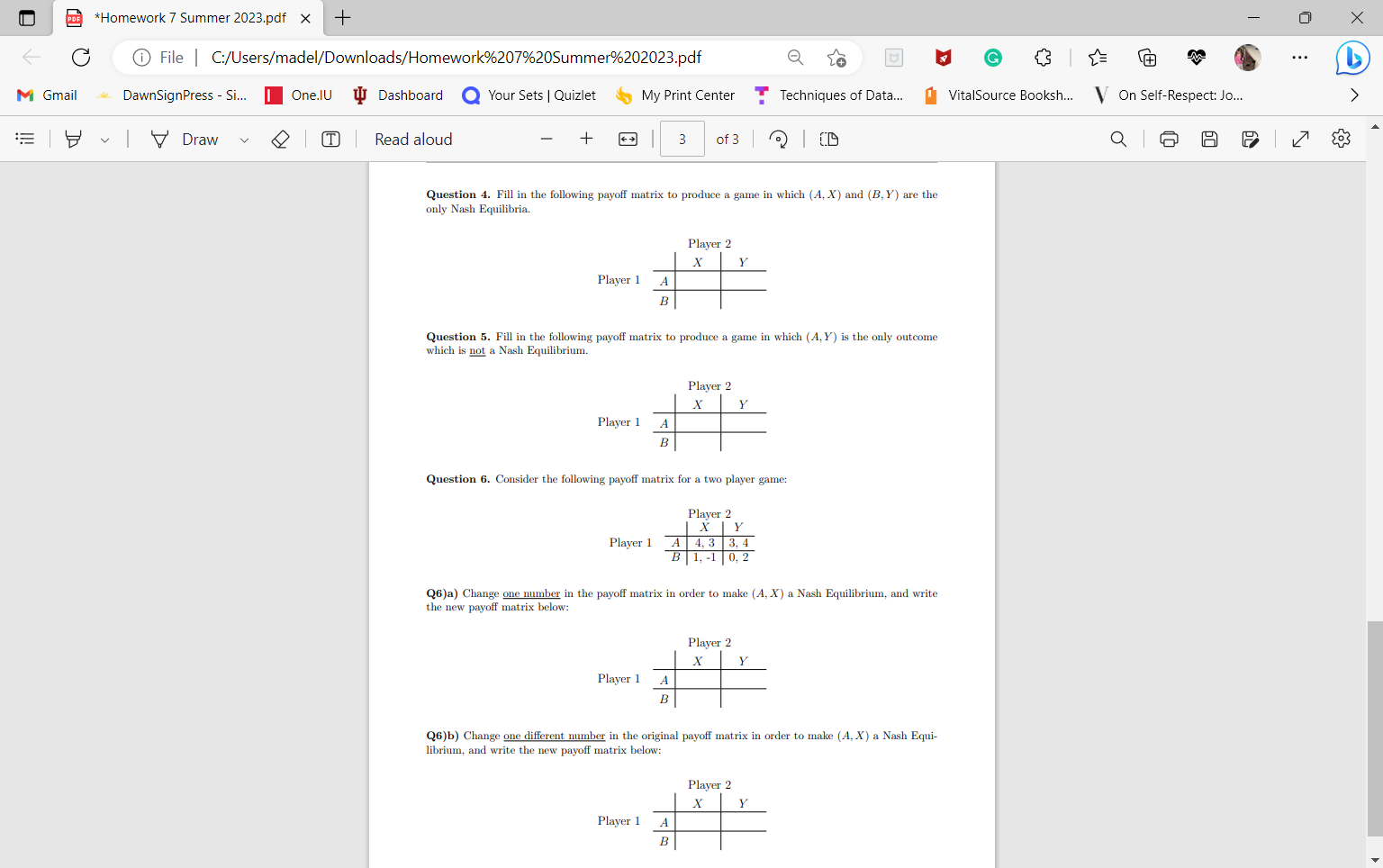Select the Erase tool
Screen dimensions: 1383x868
pos(280,139)
